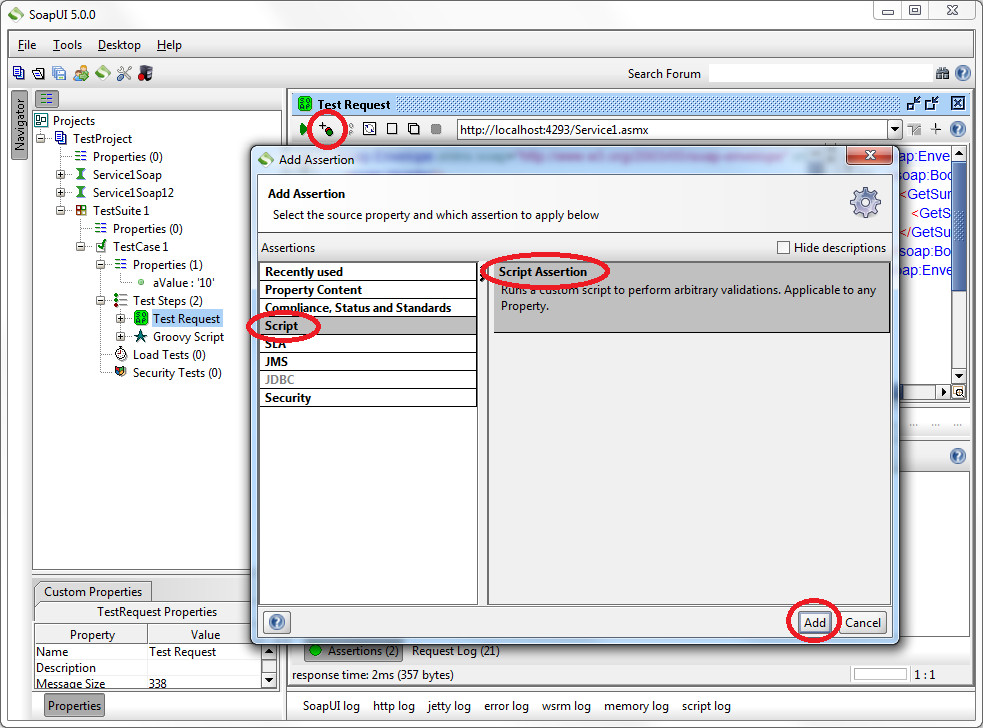Image resolution: width=983 pixels, height=728 pixels.
Task: Click properties table scroll down arrow
Action: (269, 680)
